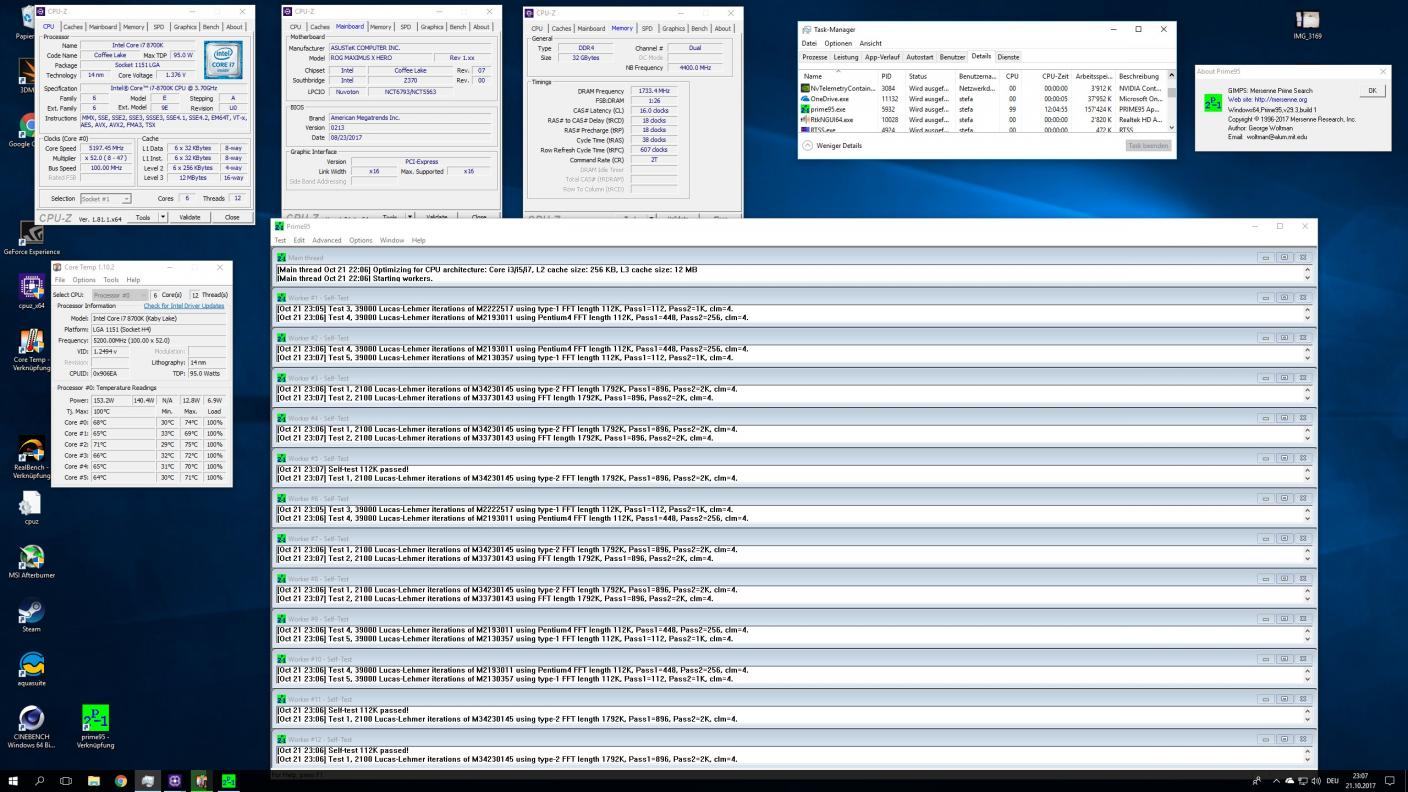The image size is (1408, 792).
Task: Open the Windows Start menu
Action: 13,780
